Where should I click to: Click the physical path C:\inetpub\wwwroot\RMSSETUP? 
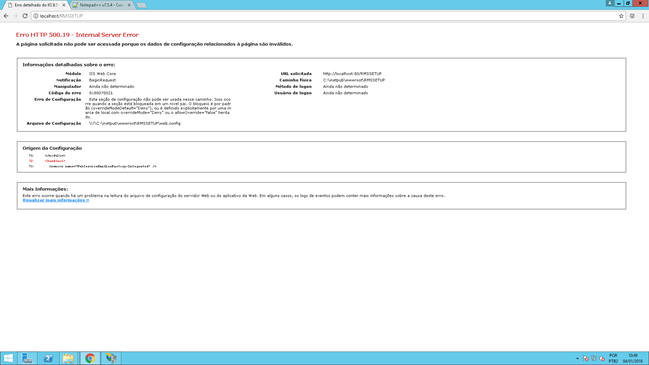point(354,80)
